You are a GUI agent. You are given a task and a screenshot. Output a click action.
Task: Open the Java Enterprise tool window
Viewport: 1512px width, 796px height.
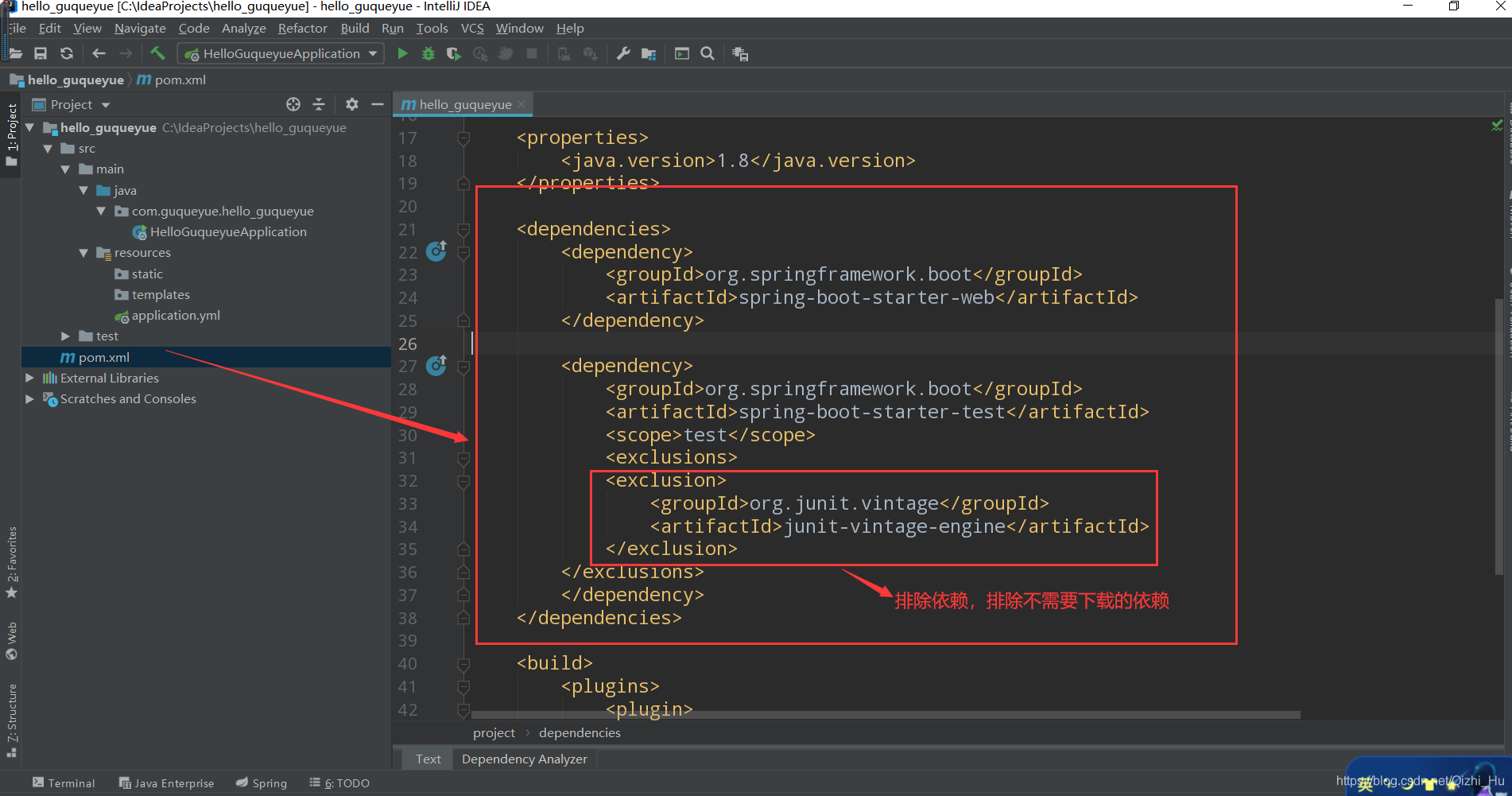coord(166,783)
